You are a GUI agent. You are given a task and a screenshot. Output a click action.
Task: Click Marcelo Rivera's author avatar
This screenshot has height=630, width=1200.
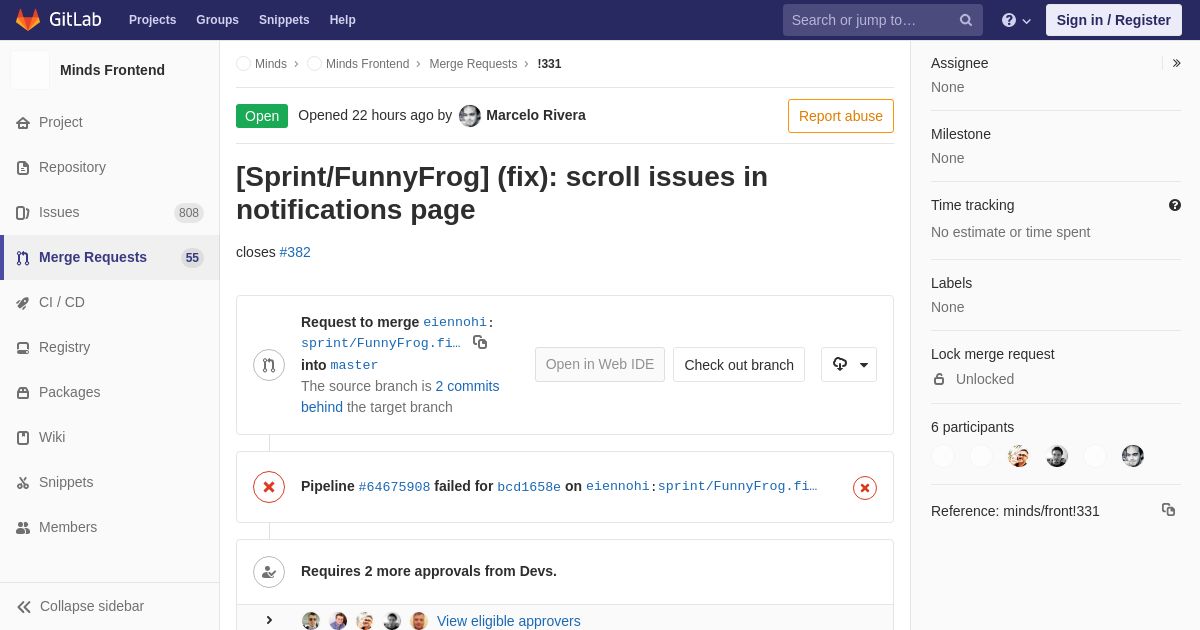coord(470,116)
